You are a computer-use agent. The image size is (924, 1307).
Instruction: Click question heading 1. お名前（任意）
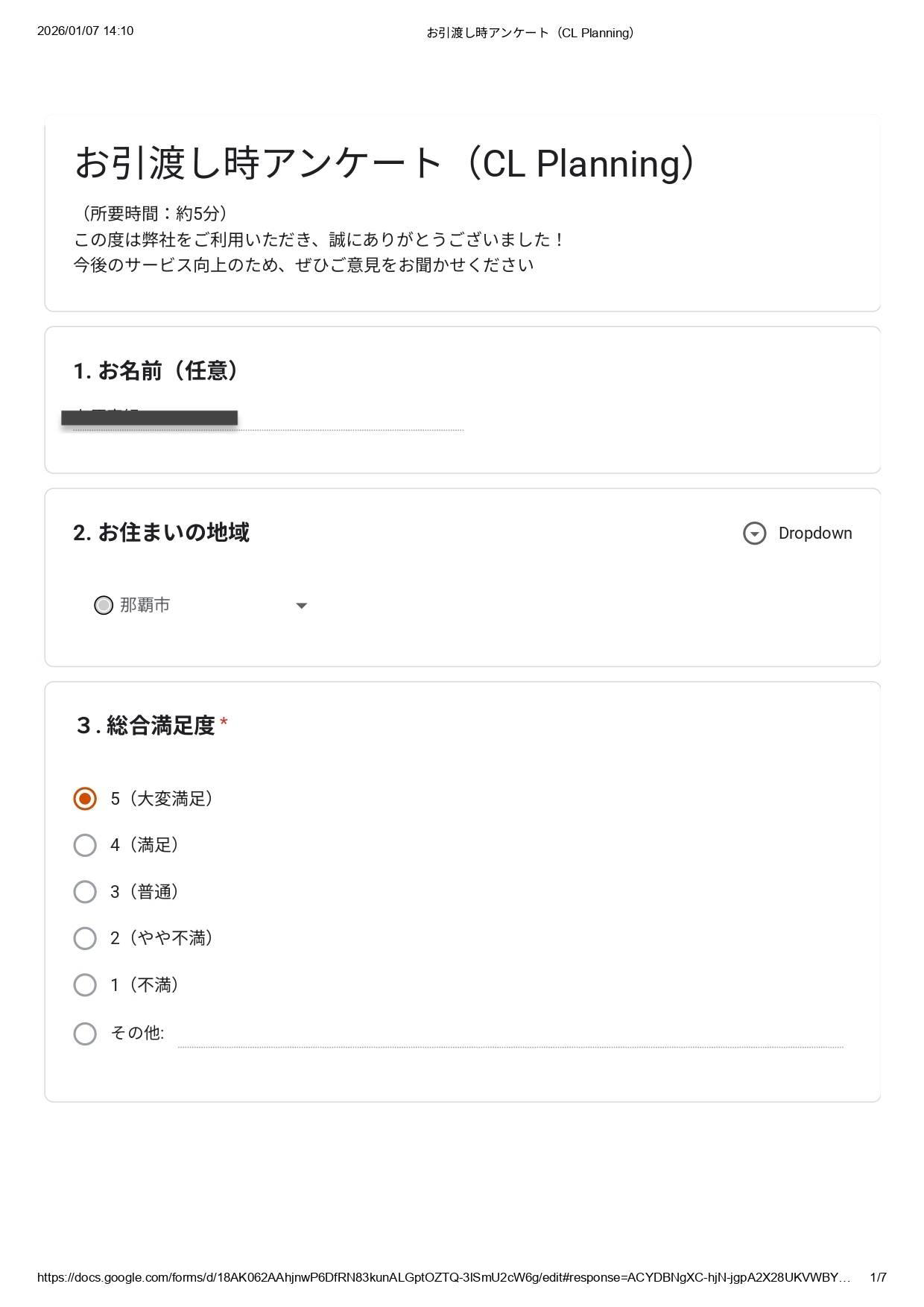(156, 370)
